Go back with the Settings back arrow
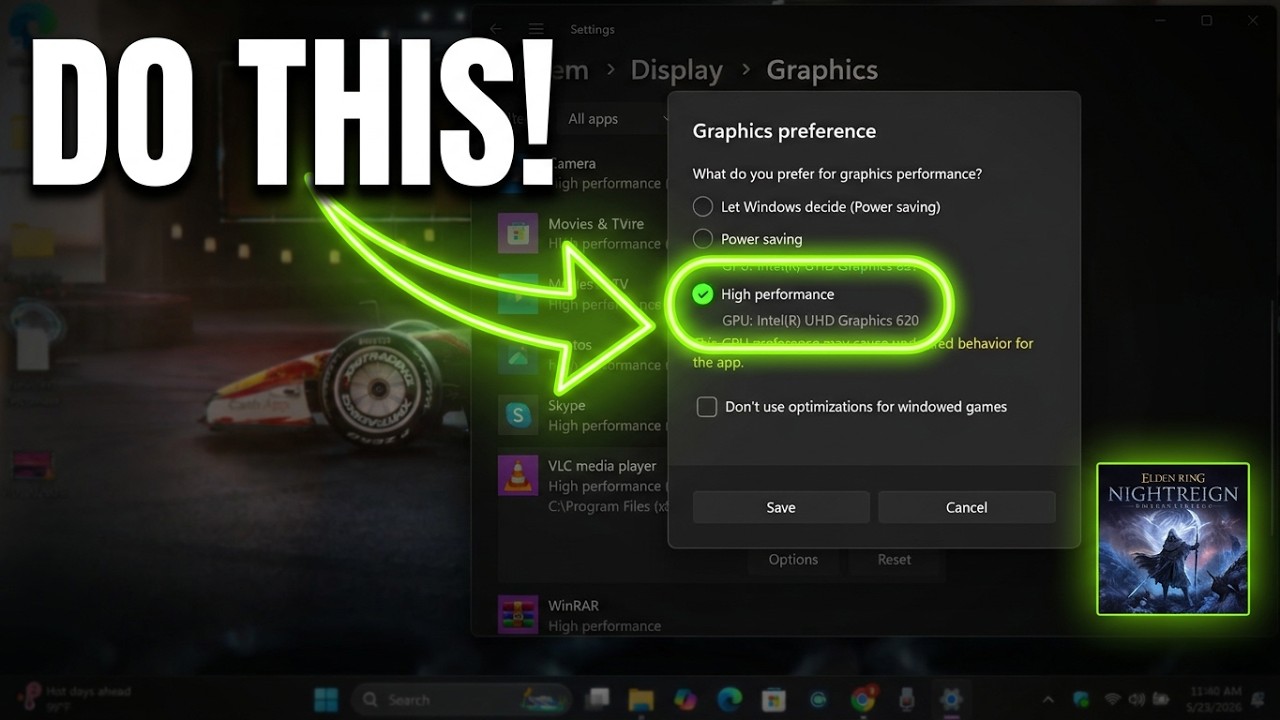This screenshot has height=720, width=1280. tap(496, 30)
